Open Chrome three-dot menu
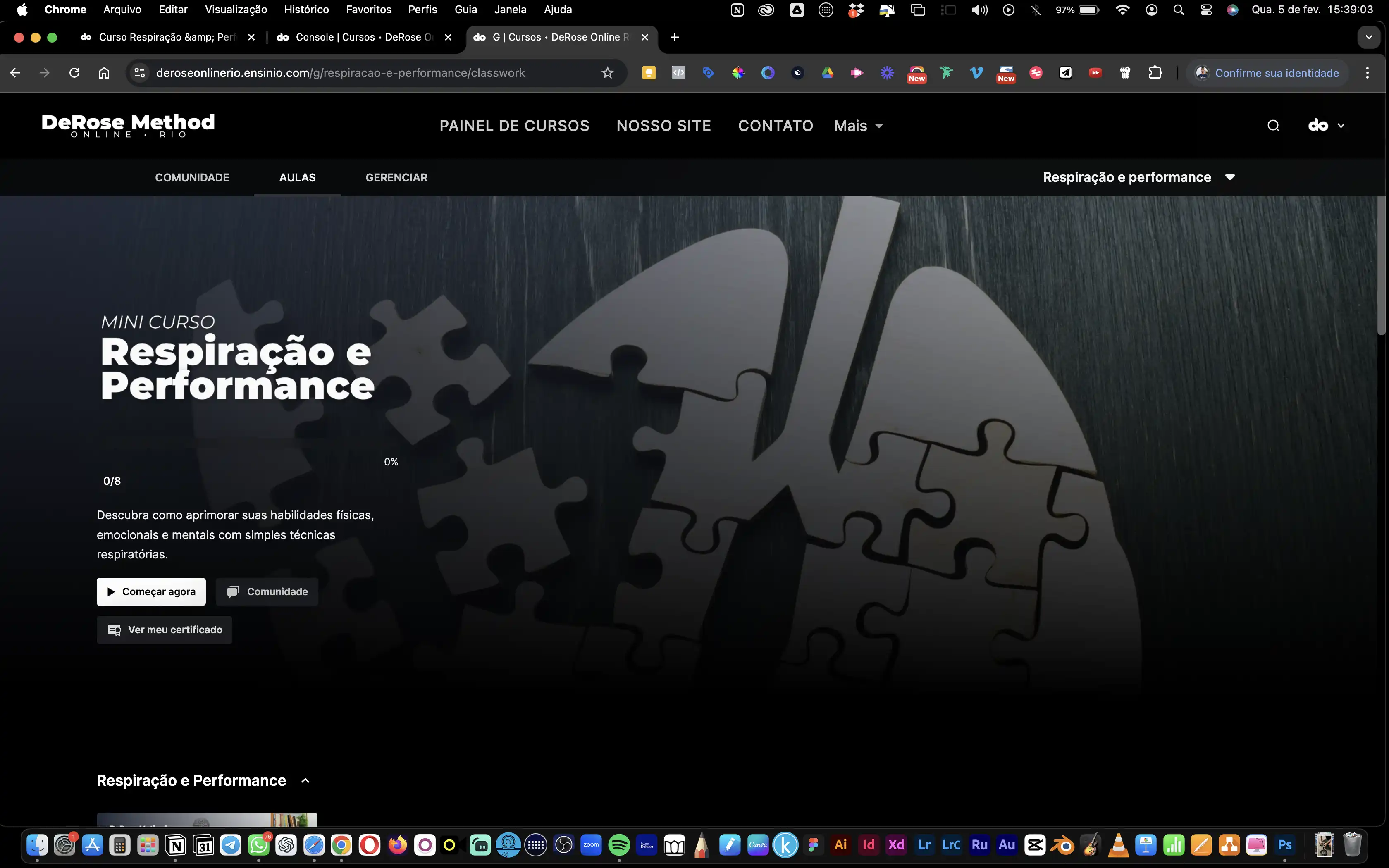The width and height of the screenshot is (1389, 868). point(1367,73)
